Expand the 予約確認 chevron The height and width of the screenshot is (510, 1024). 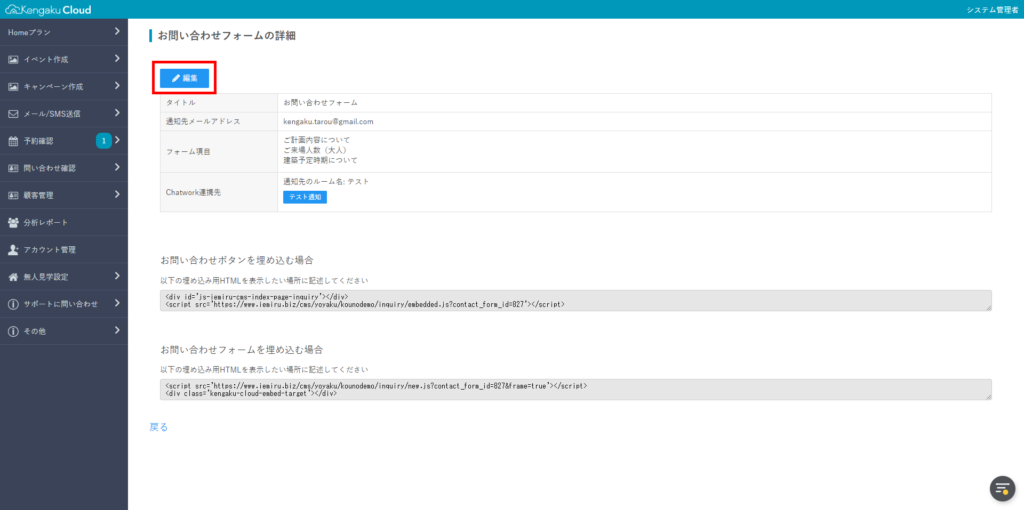[117, 140]
